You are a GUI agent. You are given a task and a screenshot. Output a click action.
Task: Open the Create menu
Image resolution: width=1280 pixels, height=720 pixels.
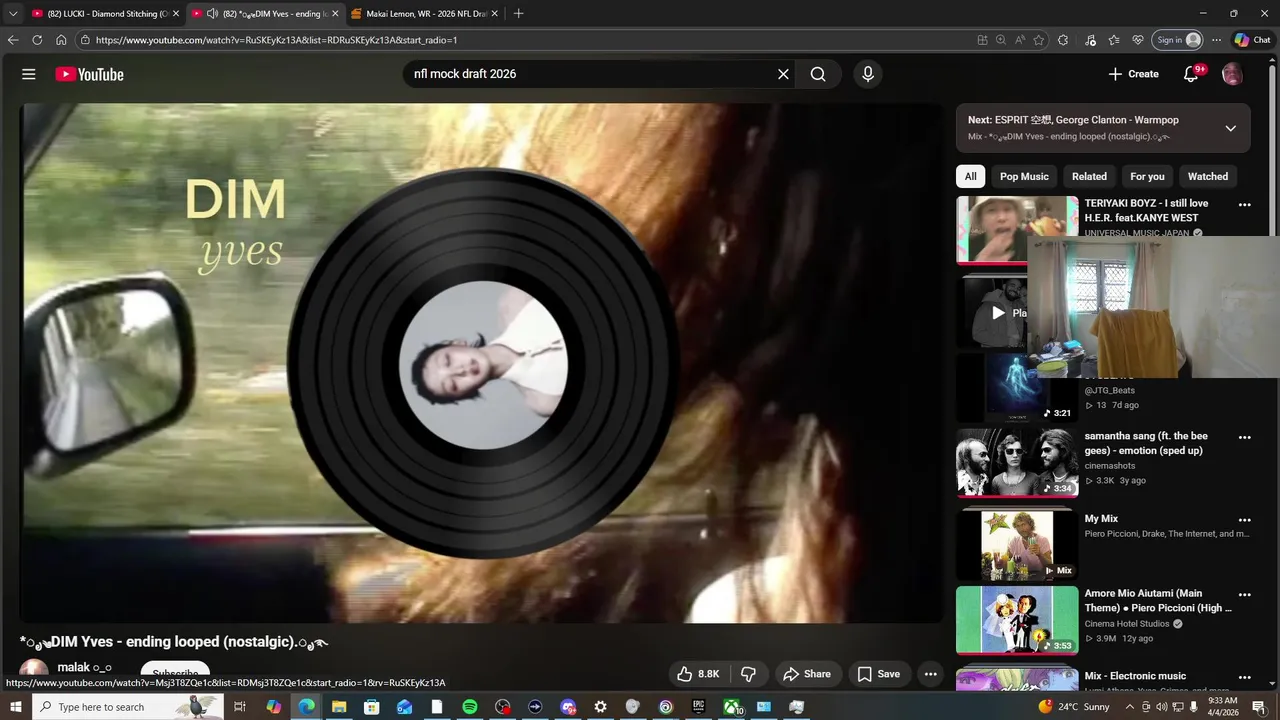pos(1133,74)
